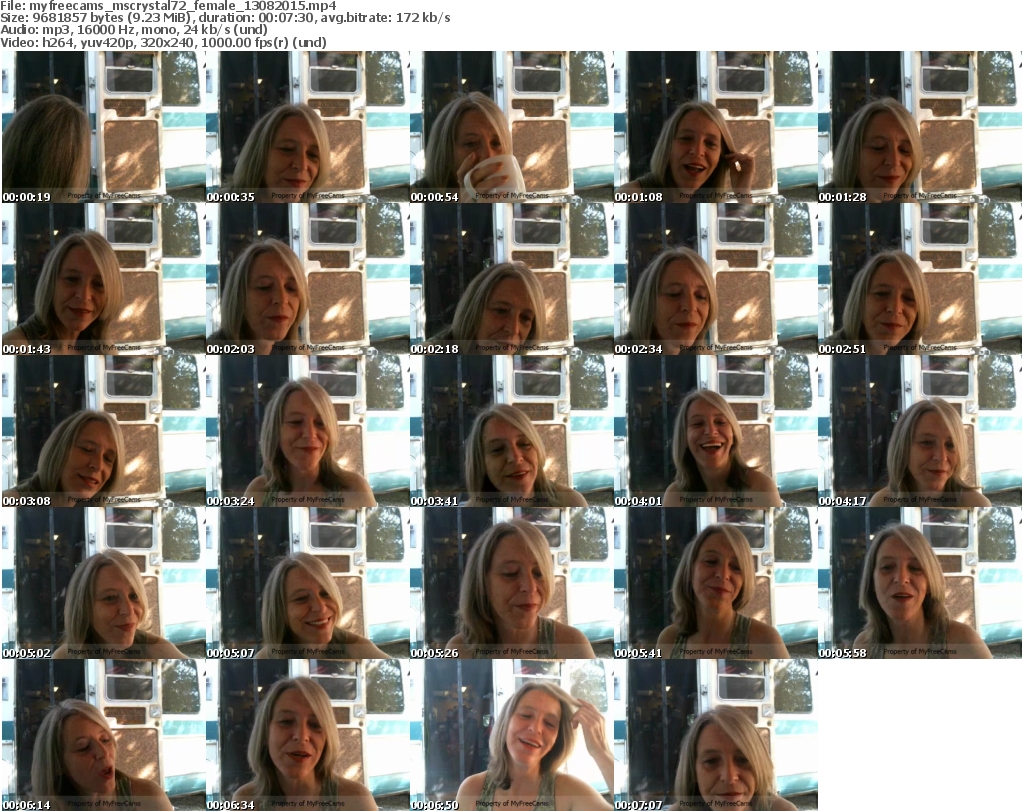Open the thumbnail at 00:03:08
Viewport: 1024px width, 811px height.
coord(103,431)
